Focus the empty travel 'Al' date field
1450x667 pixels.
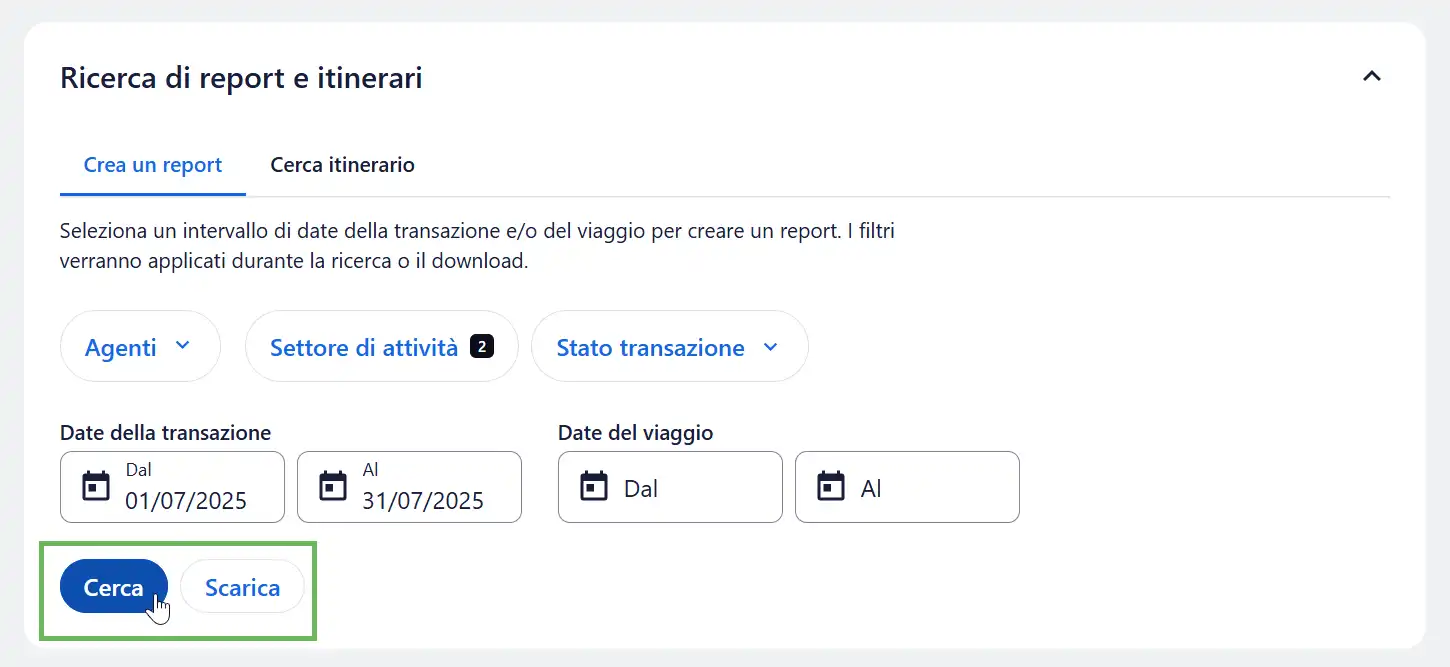point(927,488)
